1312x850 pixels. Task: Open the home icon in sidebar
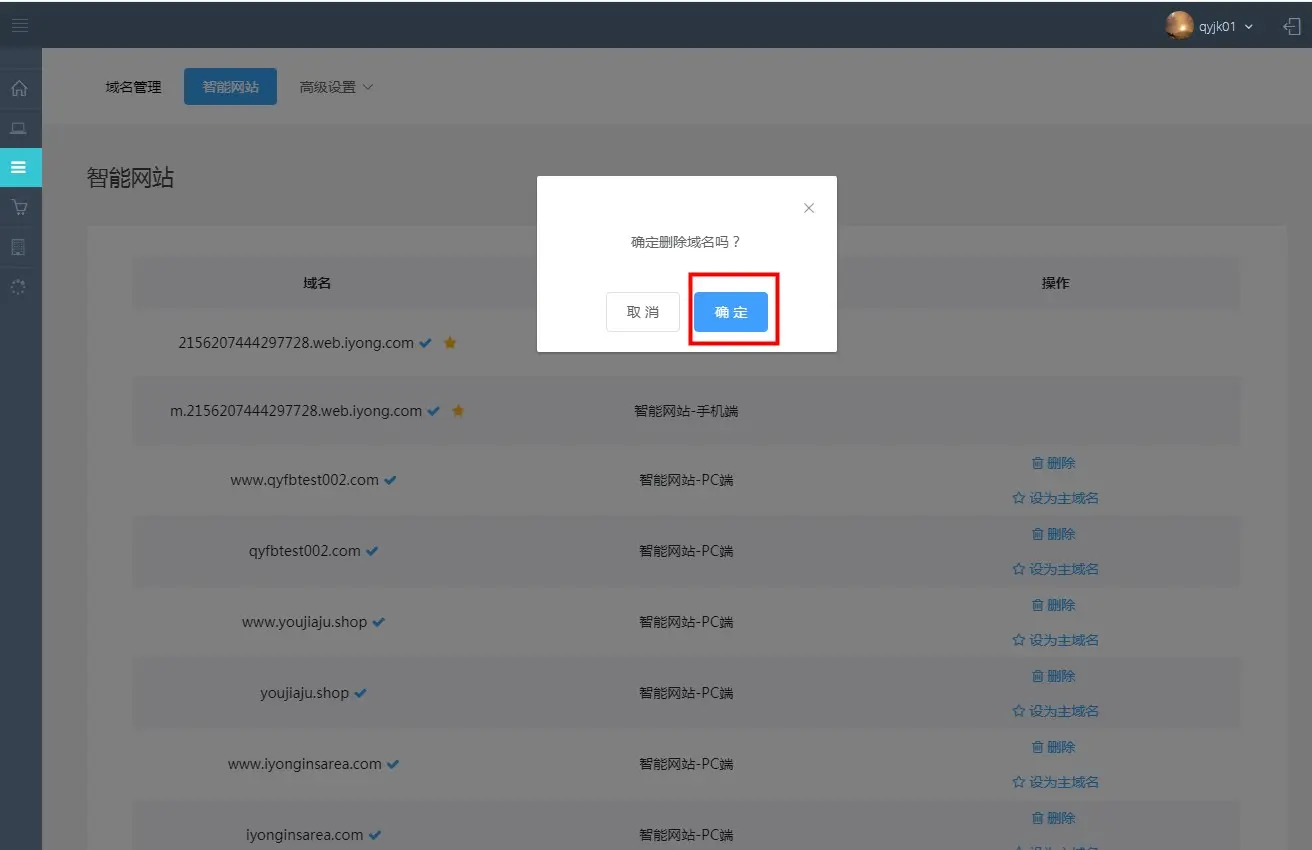(19, 88)
